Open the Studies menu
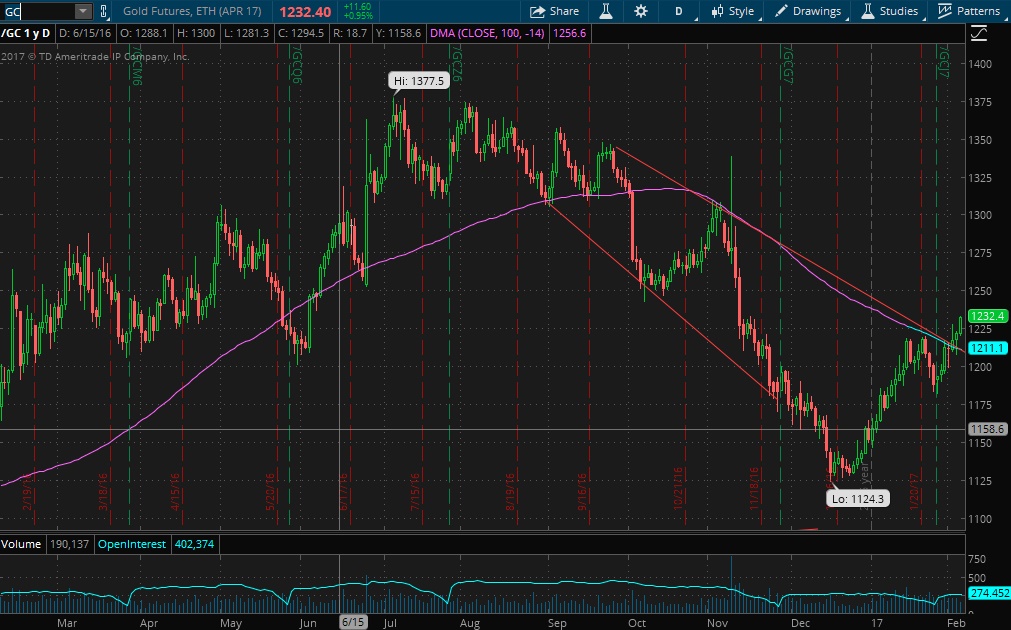Screen dimensions: 1011x630 tap(890, 11)
